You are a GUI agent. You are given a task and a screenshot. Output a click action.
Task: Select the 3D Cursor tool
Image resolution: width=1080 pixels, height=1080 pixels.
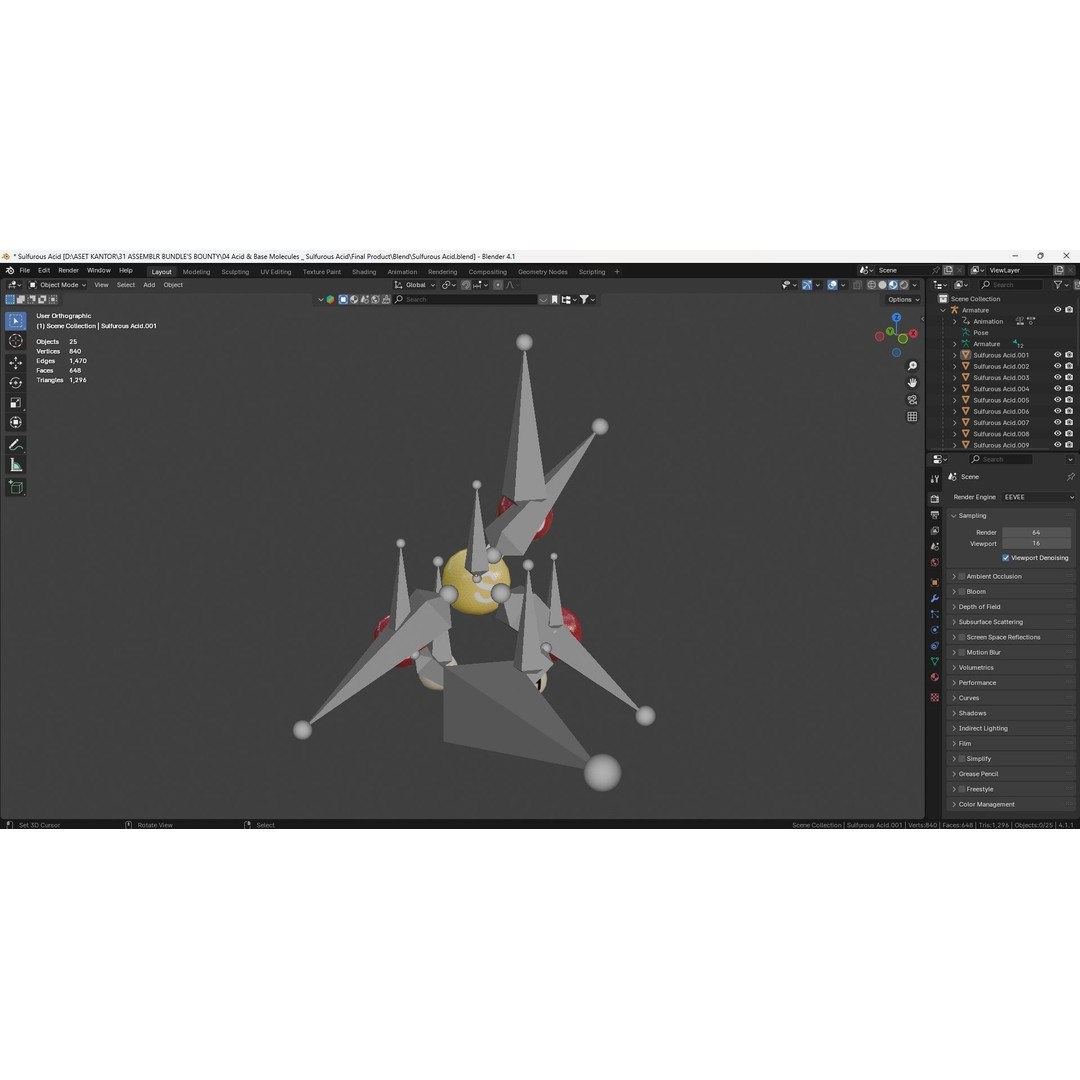point(16,341)
